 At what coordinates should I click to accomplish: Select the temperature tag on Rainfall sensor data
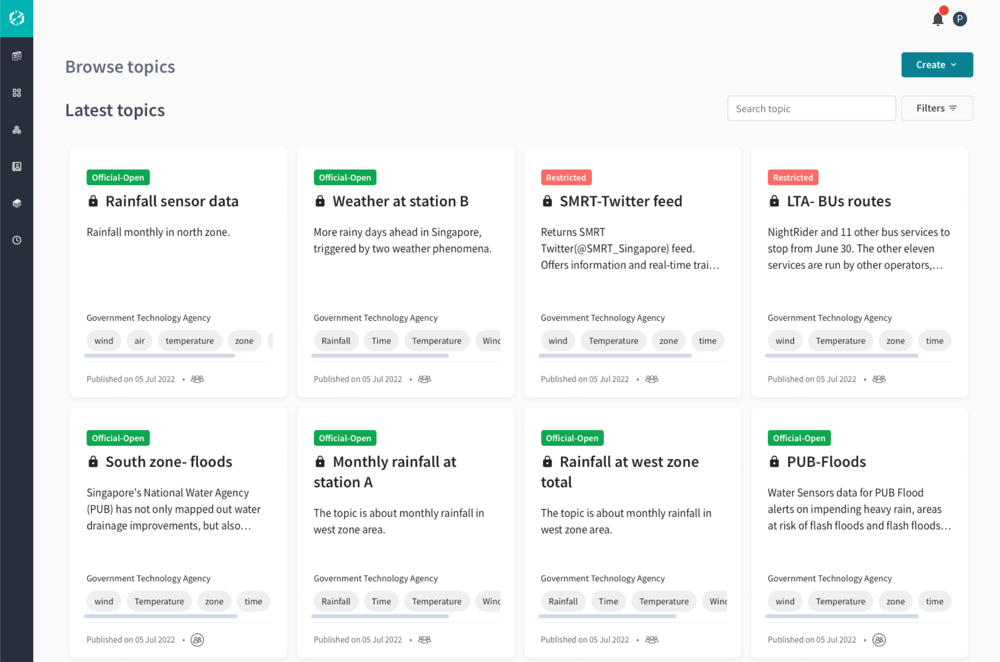click(x=190, y=341)
